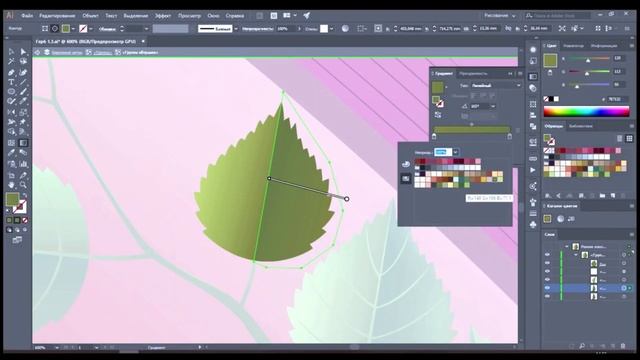Click Recolor Artwork wheel in control bar
This screenshot has height=360, width=640.
(x=345, y=29)
